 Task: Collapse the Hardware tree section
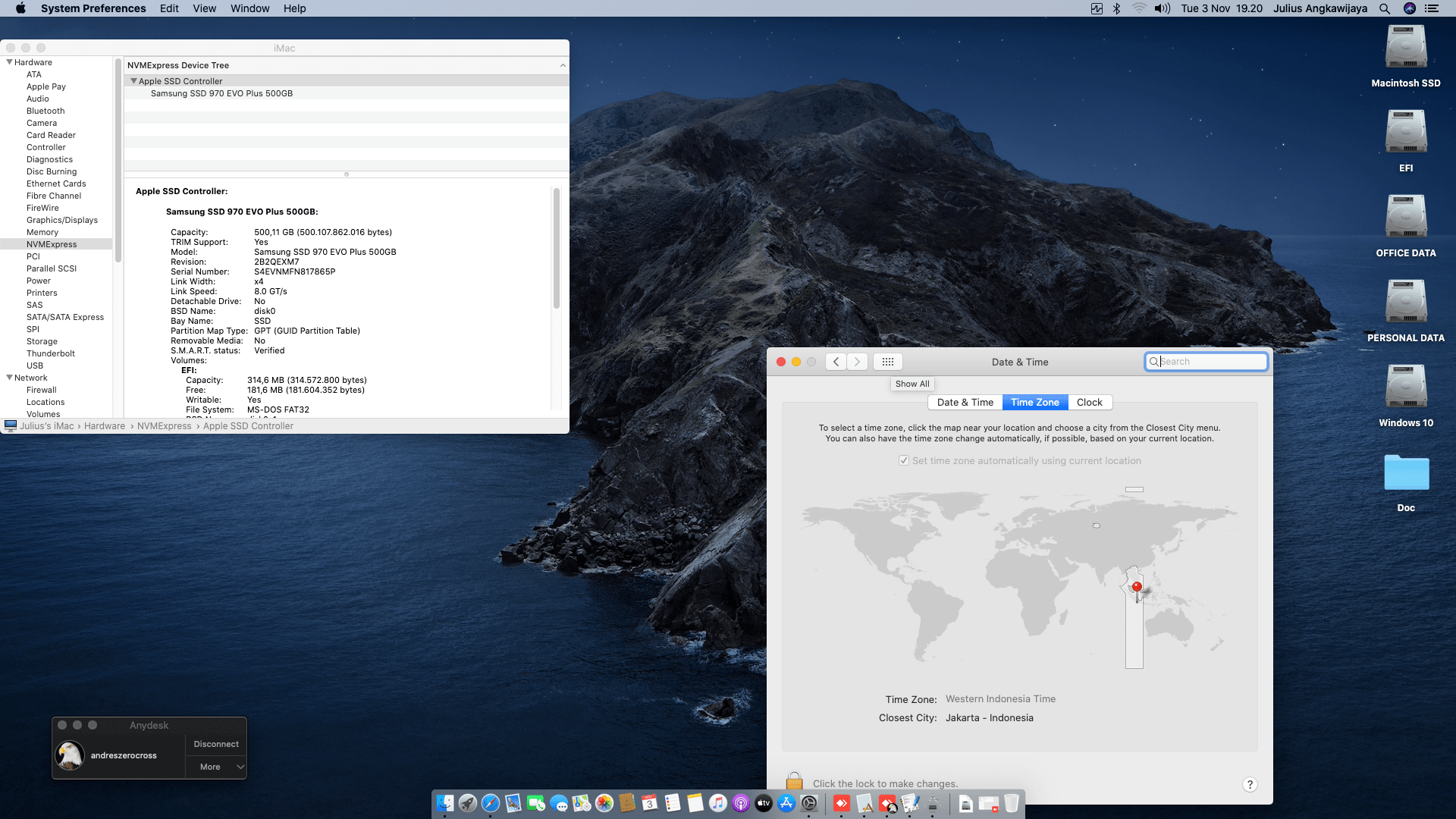pyautogui.click(x=9, y=62)
